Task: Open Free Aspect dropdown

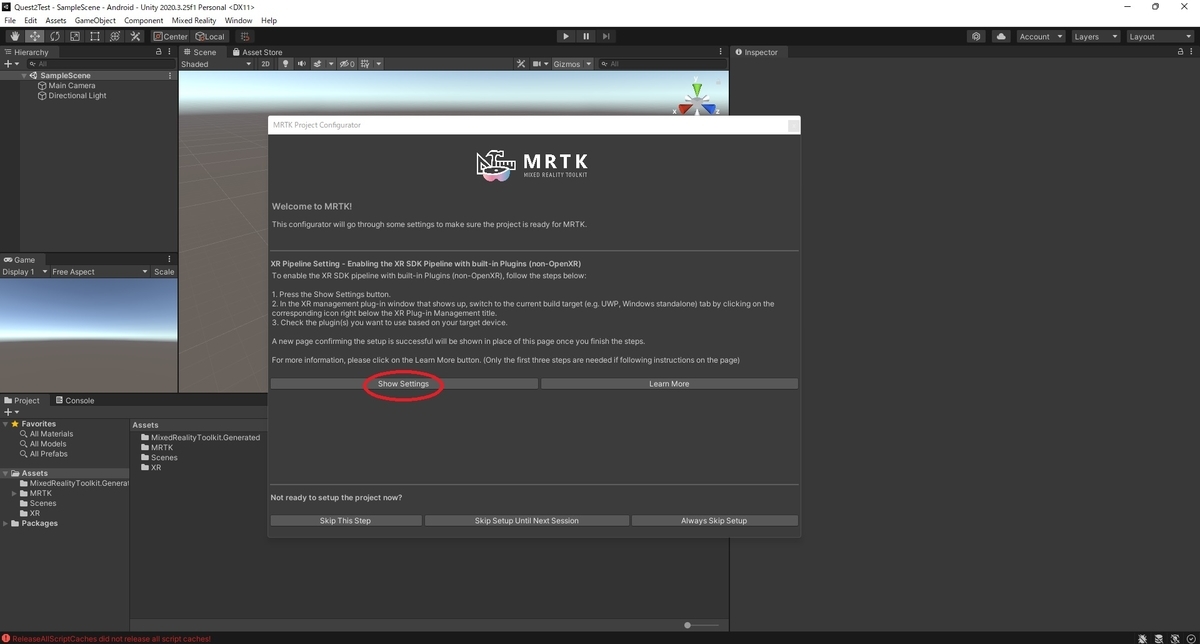Action: pyautogui.click(x=99, y=272)
